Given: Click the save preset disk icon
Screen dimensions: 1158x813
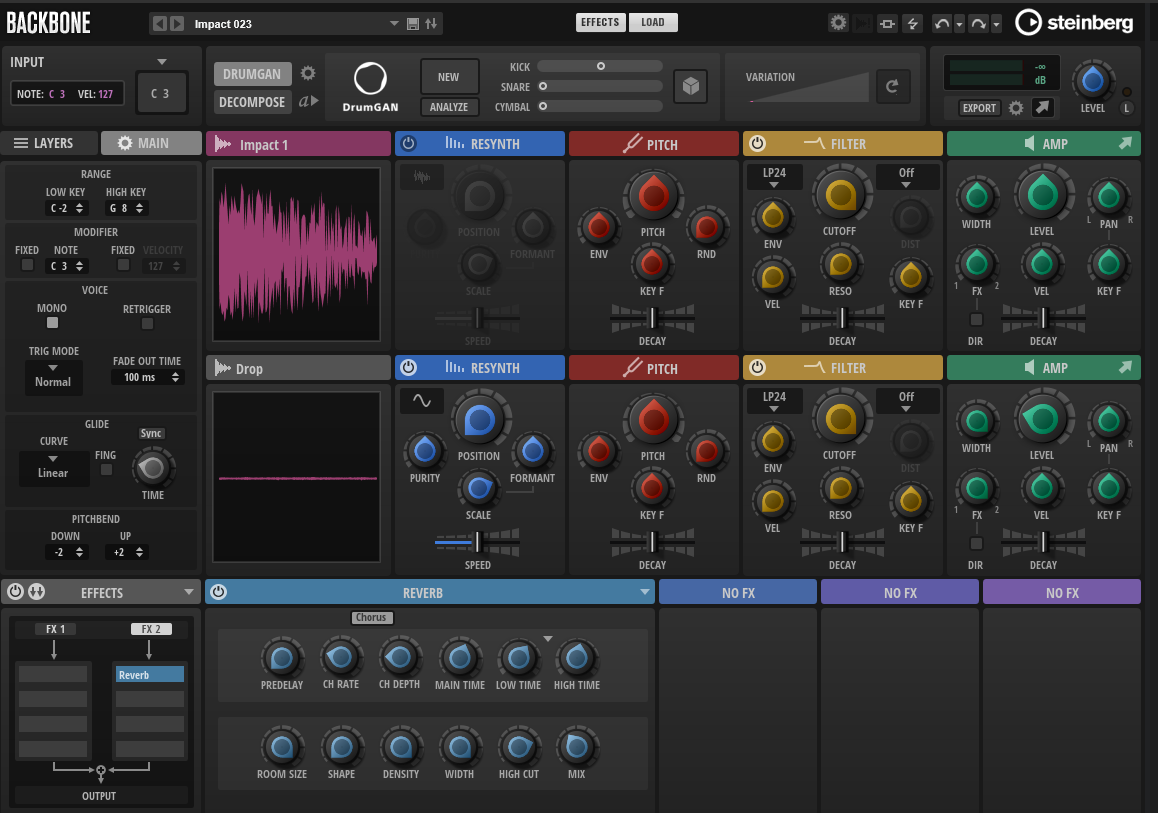Looking at the screenshot, I should pyautogui.click(x=413, y=23).
